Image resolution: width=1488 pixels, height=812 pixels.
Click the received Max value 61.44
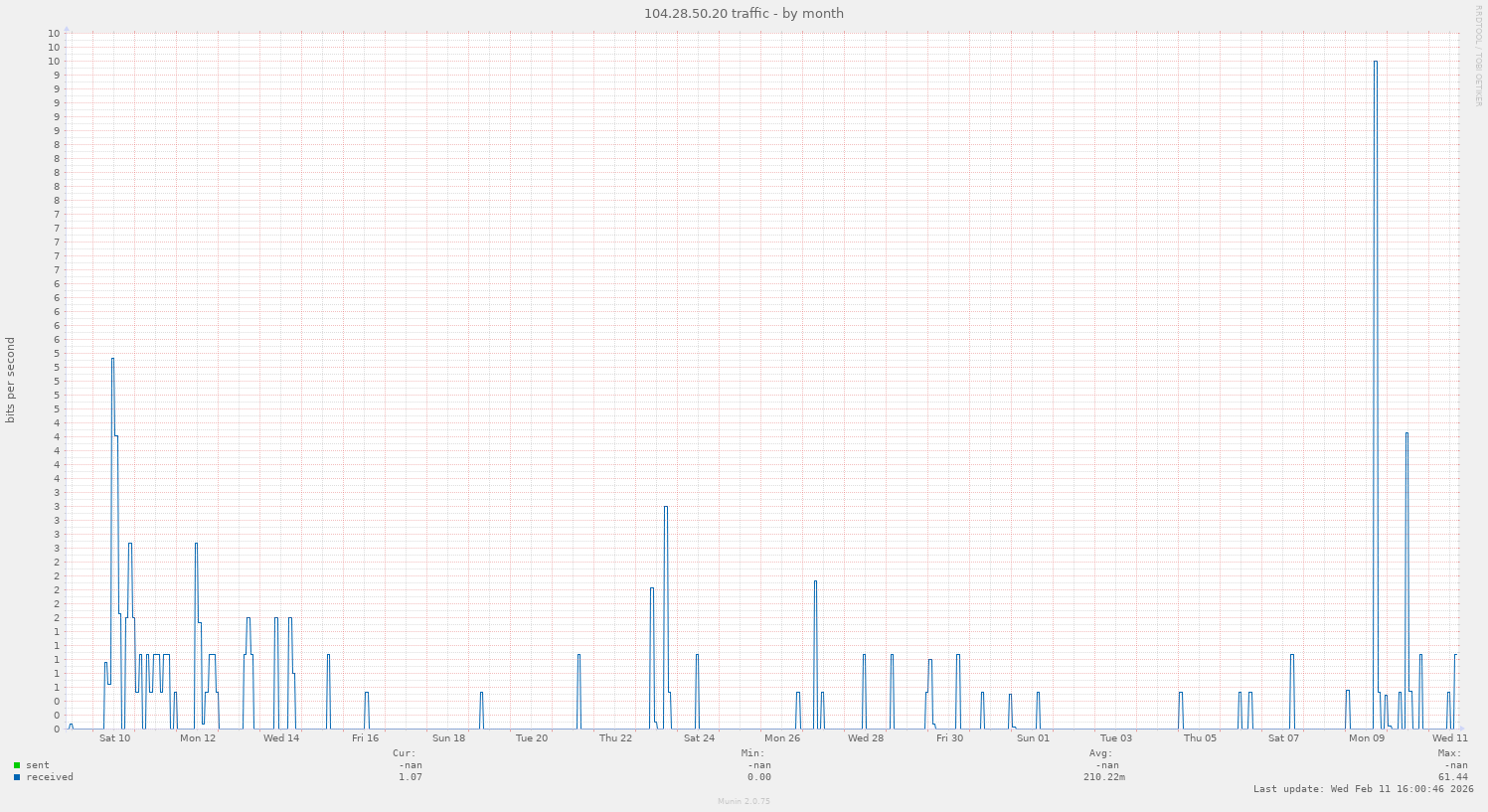1452,777
